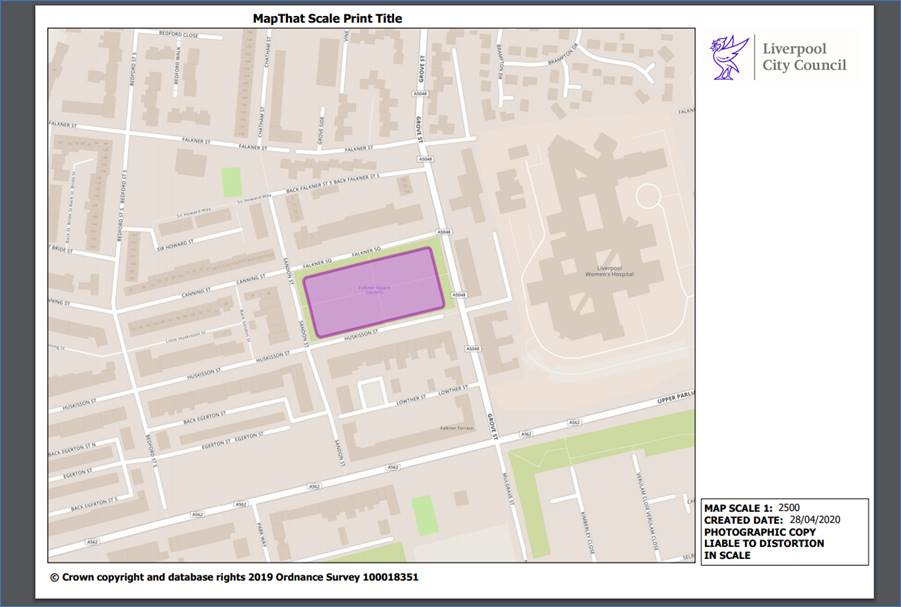The image size is (901, 607).
Task: Click the 'MAP SCALE 1:' label
Action: point(738,508)
